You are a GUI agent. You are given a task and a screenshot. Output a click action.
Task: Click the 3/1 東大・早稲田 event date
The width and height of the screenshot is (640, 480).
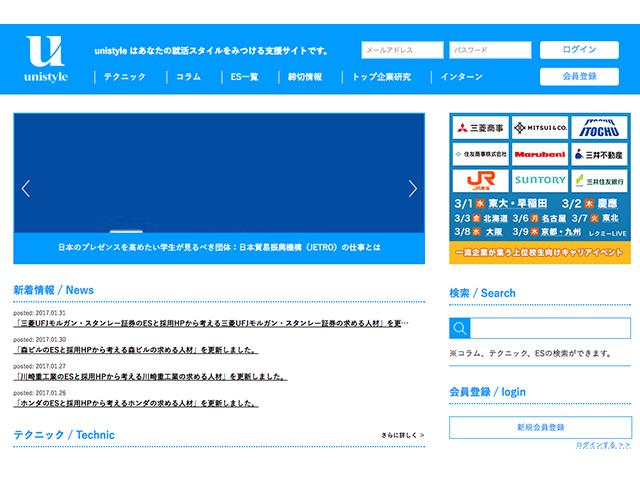[501, 203]
